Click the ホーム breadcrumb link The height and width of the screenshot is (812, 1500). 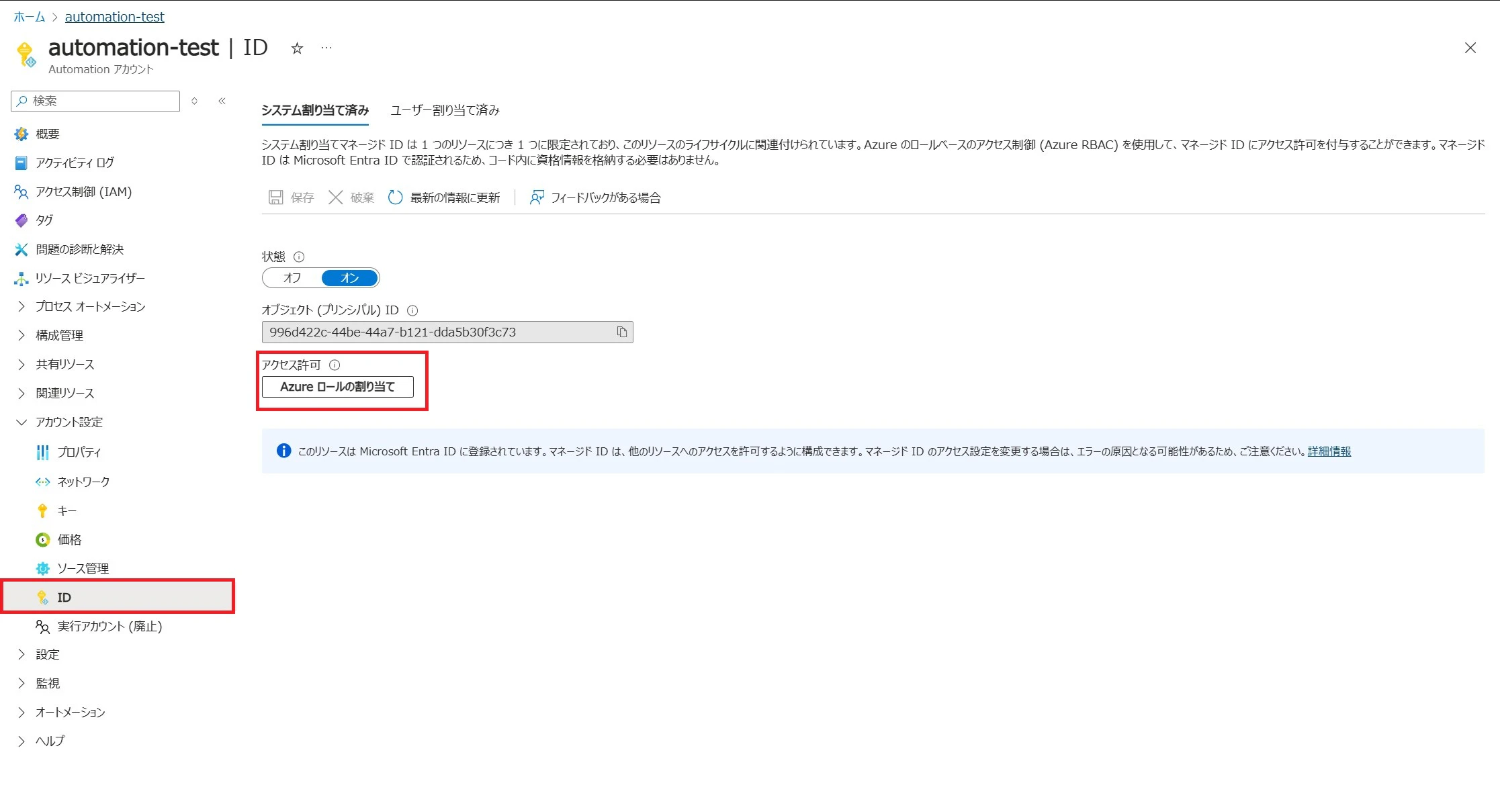[30, 17]
